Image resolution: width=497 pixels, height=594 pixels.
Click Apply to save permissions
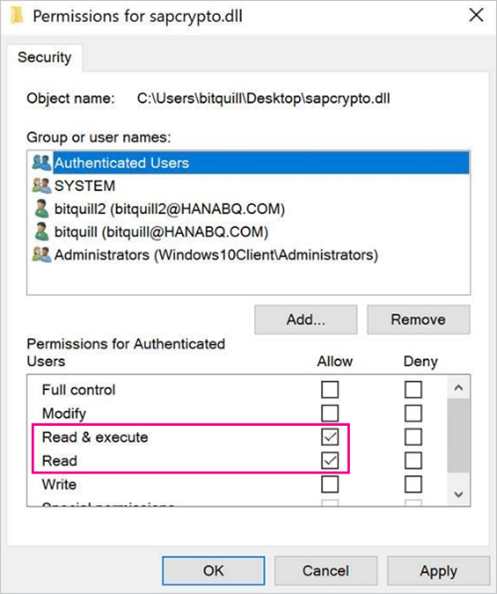[x=438, y=571]
